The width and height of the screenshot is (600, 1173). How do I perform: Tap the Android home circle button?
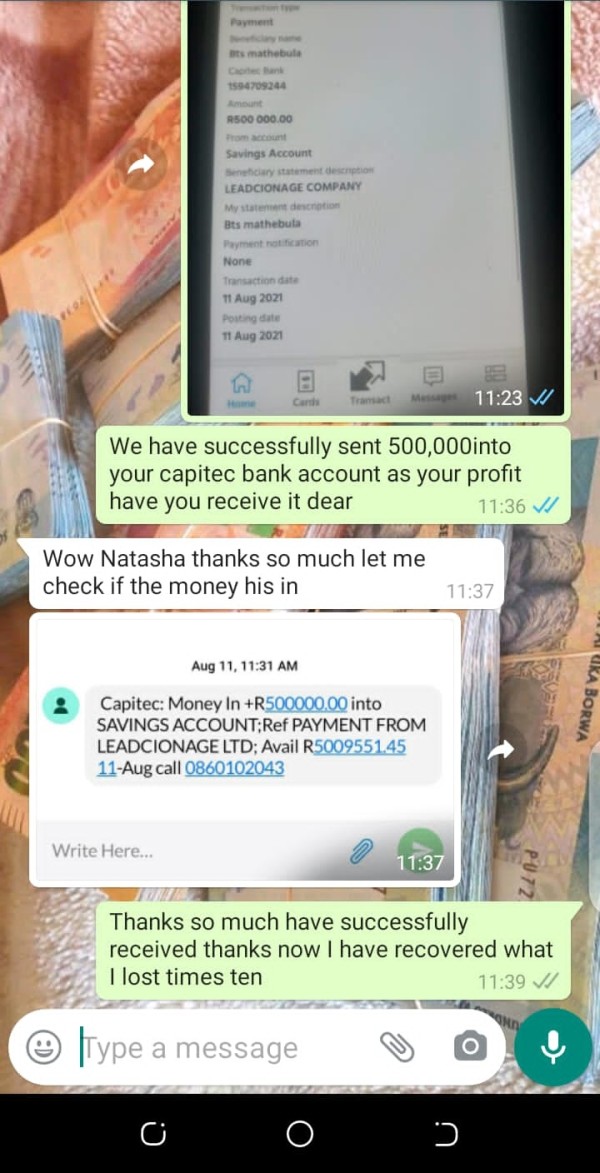pos(300,1135)
